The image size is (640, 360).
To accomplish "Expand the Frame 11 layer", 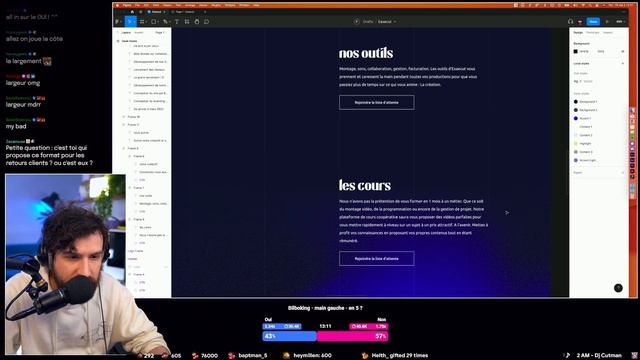I will click(x=124, y=124).
